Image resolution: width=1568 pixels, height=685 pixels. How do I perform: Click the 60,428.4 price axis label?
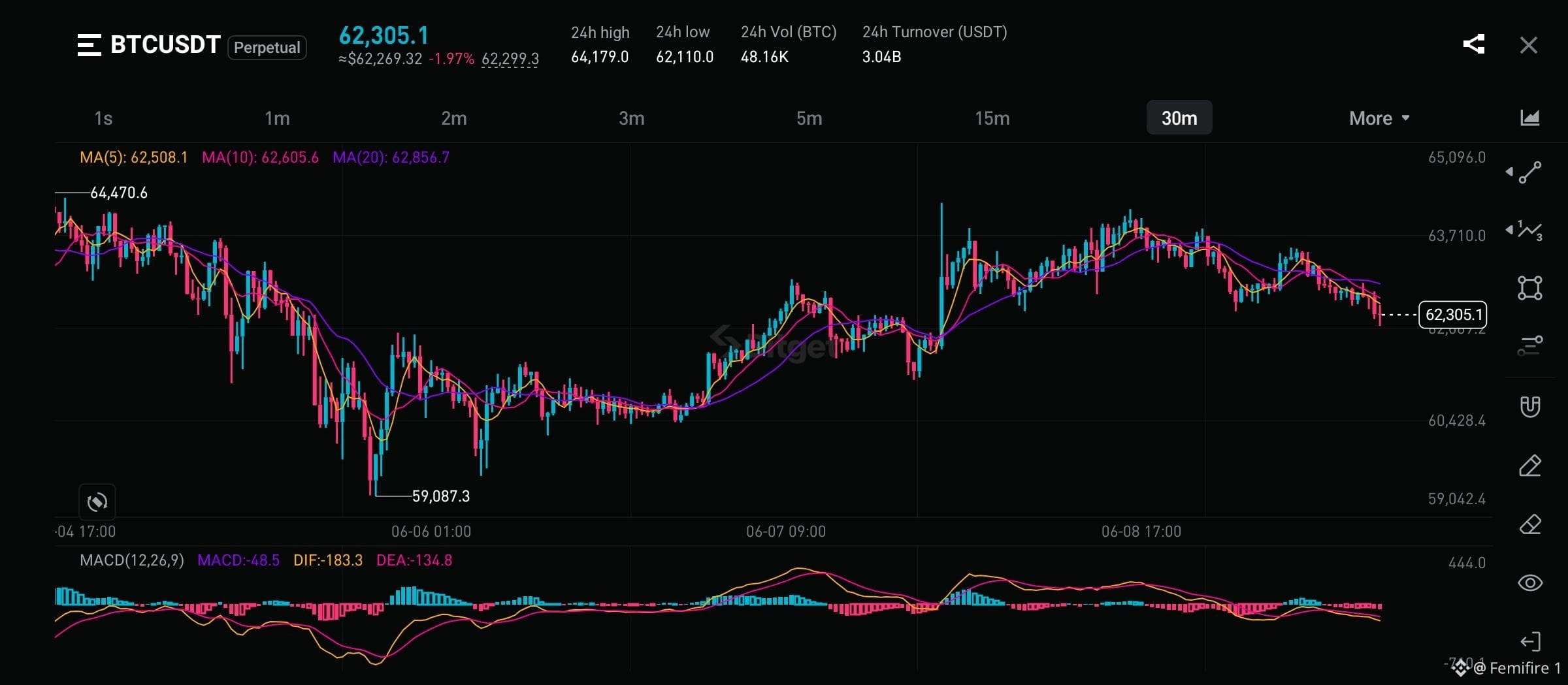coord(1457,421)
